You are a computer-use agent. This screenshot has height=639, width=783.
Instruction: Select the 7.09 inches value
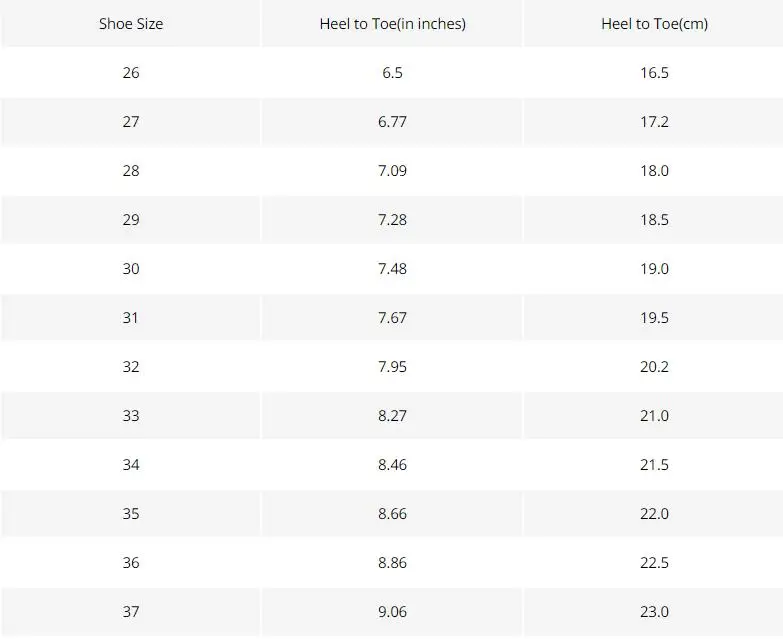tap(392, 170)
